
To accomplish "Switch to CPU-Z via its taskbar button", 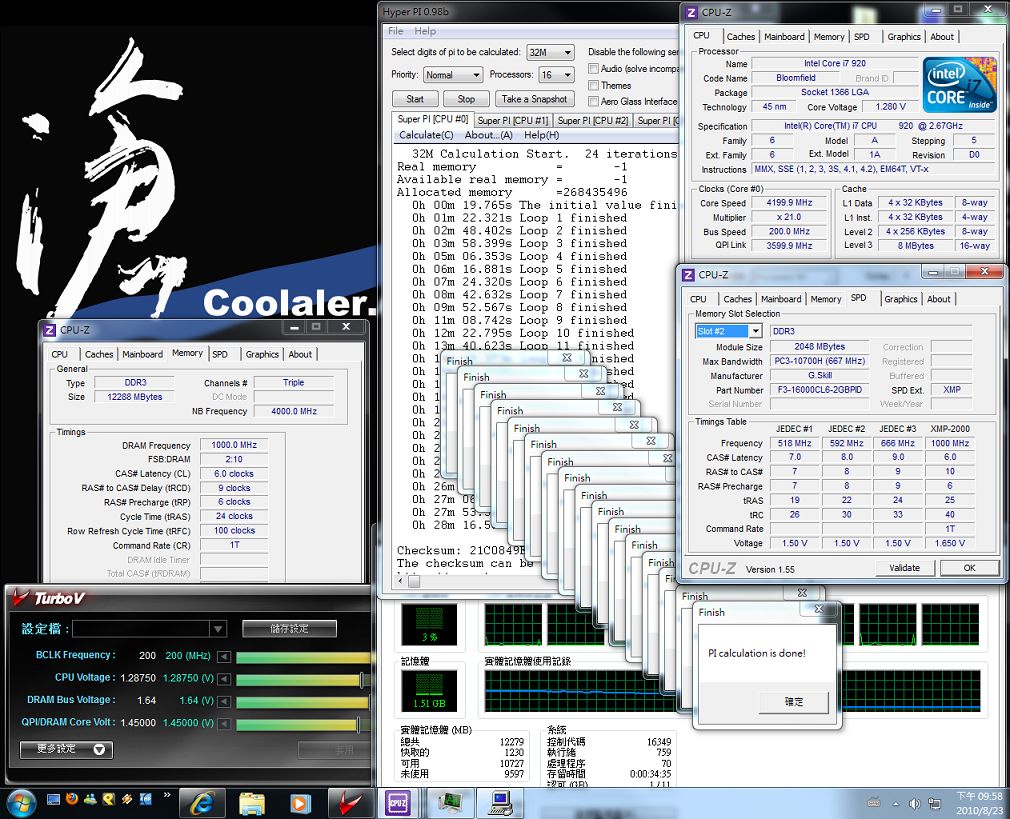I will (397, 803).
